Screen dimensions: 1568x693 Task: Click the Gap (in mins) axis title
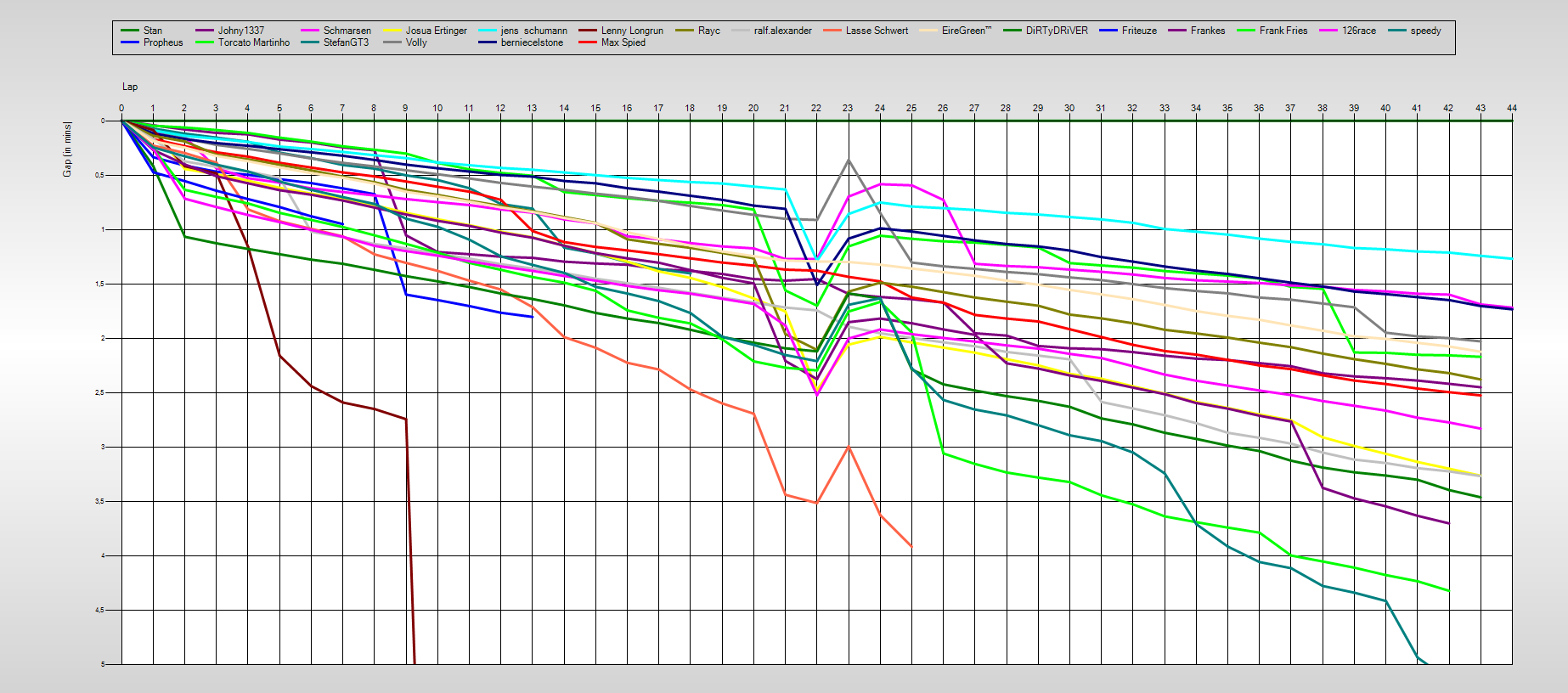point(68,149)
